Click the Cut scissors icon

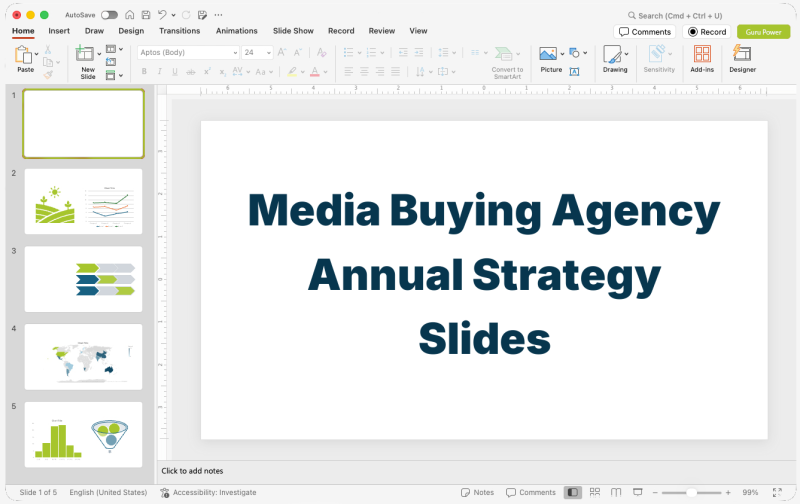click(x=47, y=49)
